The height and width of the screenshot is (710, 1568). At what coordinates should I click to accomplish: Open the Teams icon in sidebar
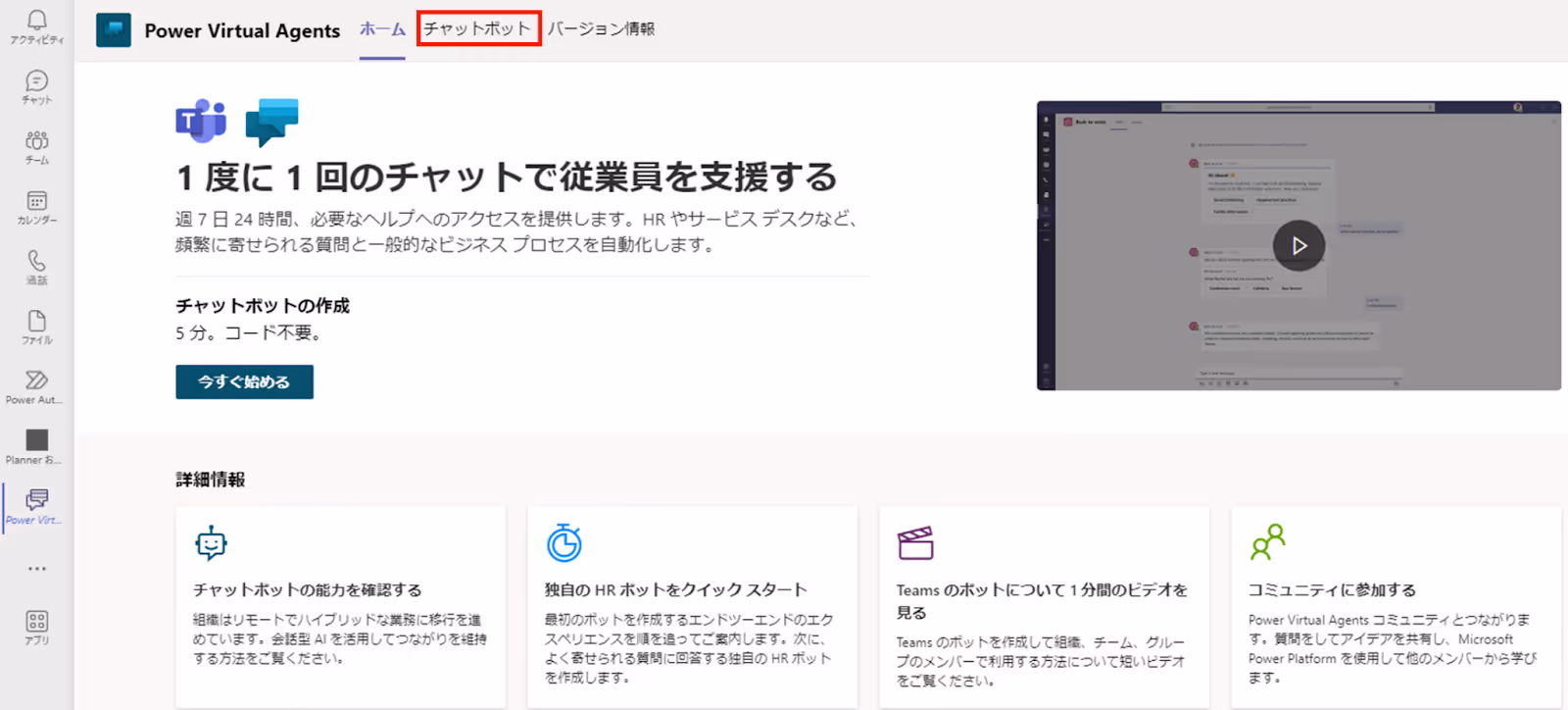[x=37, y=146]
